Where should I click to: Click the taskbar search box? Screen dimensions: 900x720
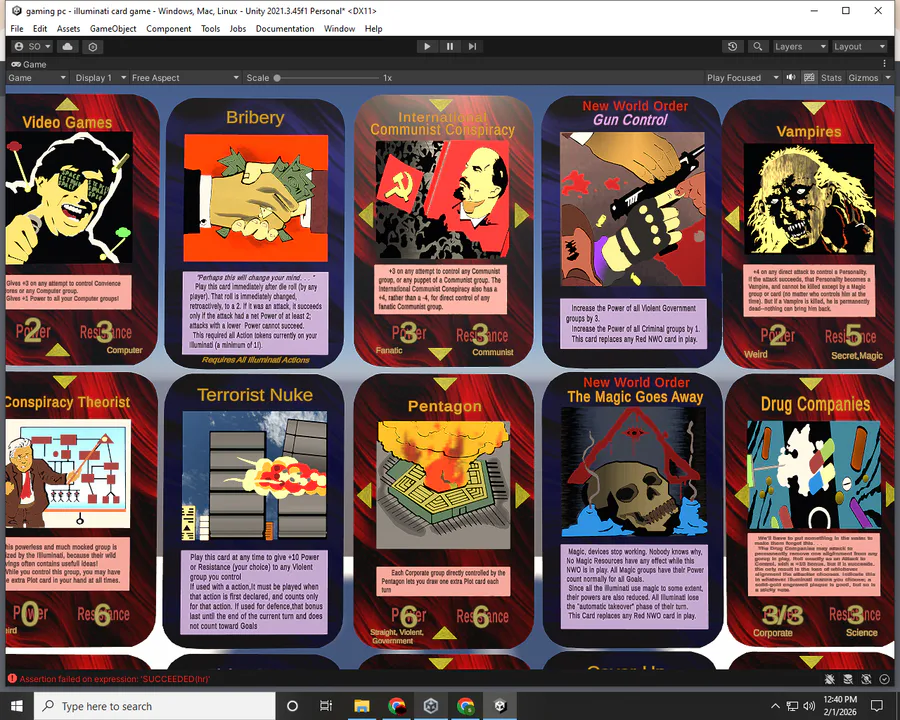(x=155, y=706)
